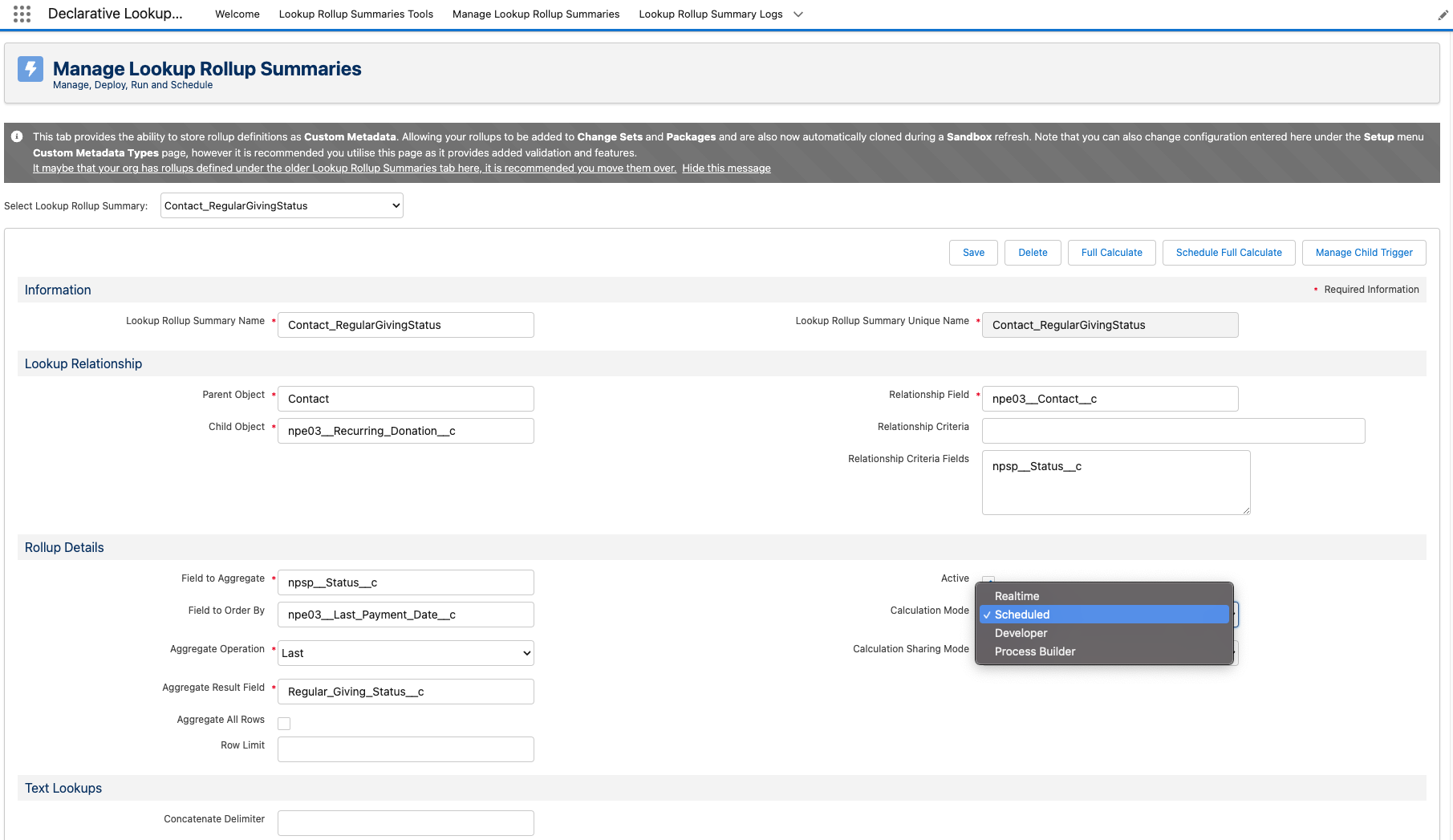Screen dimensions: 1453x840
Task: Toggle the Aggregate All Rows checkbox
Action: [x=284, y=724]
